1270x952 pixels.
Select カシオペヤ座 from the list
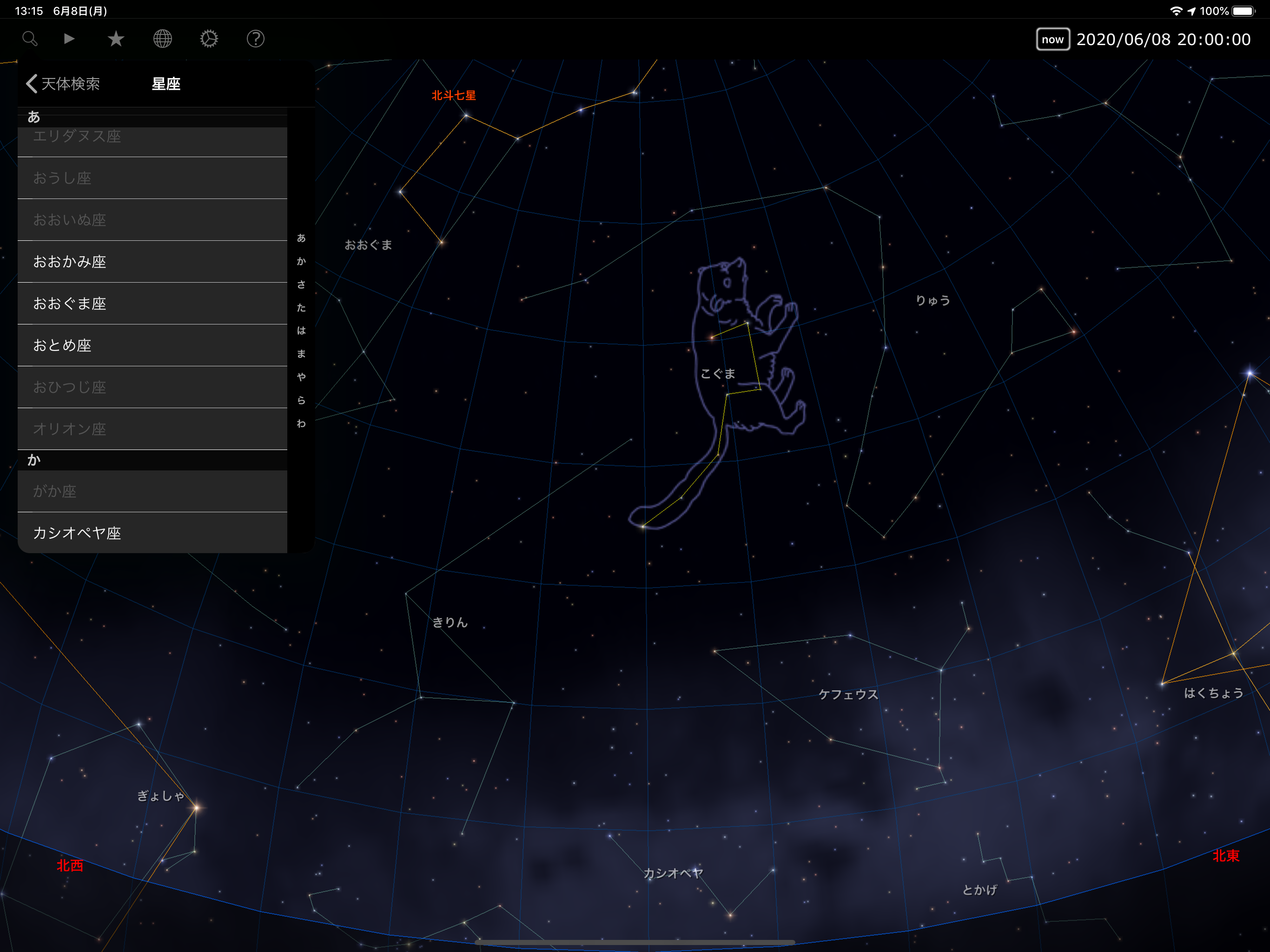coord(152,533)
